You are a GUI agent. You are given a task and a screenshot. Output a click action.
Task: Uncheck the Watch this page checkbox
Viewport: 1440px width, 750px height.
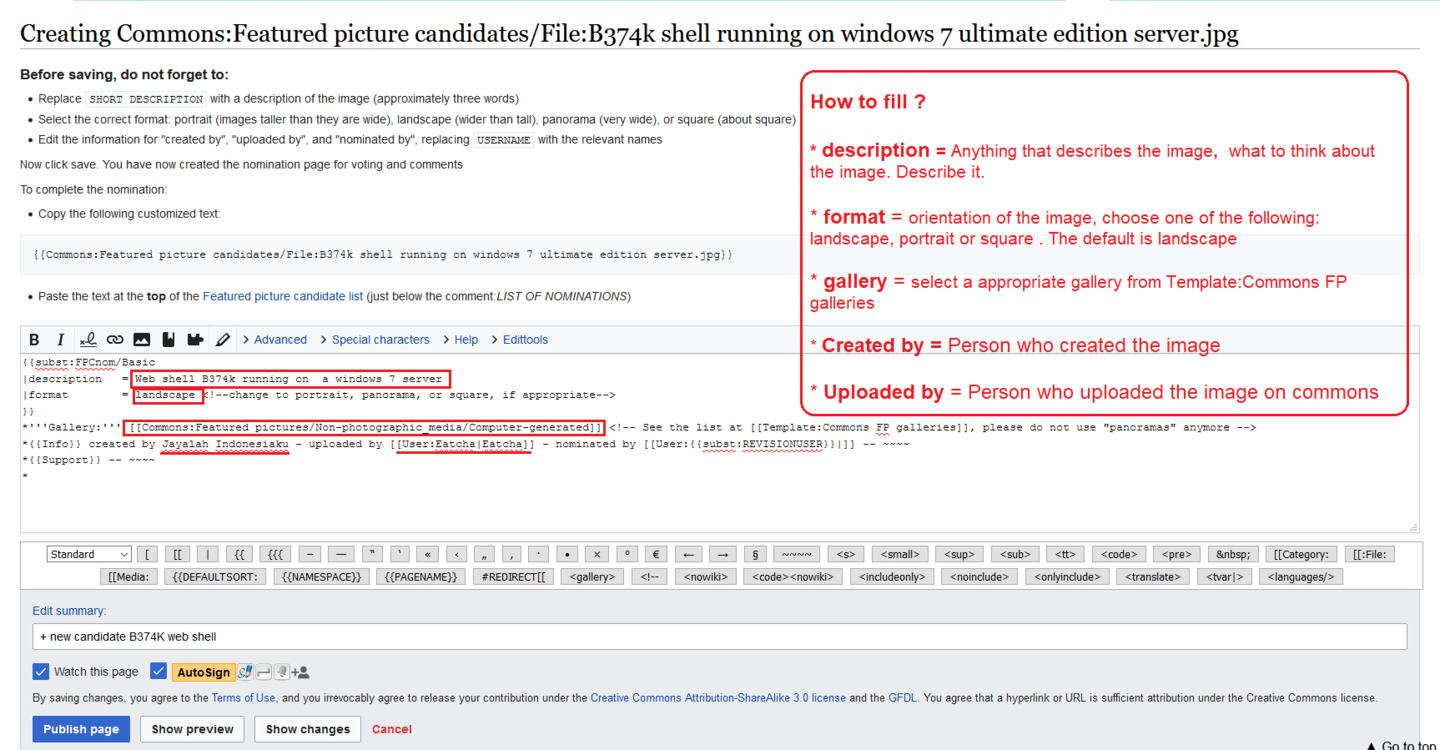[41, 672]
